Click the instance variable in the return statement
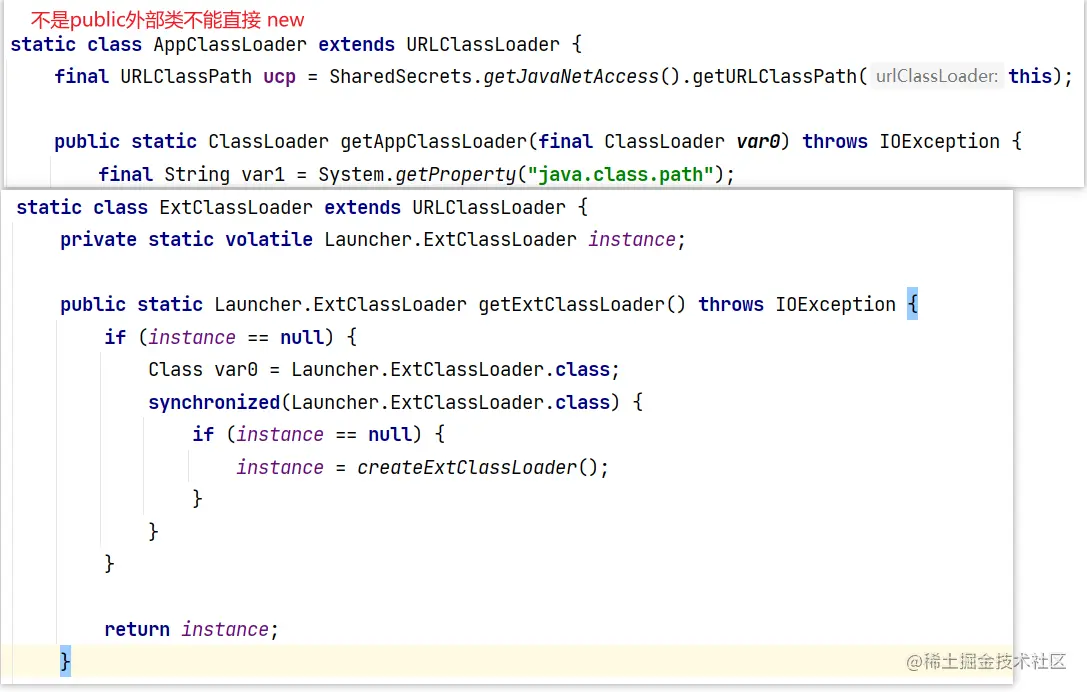This screenshot has height=692, width=1087. 225,630
